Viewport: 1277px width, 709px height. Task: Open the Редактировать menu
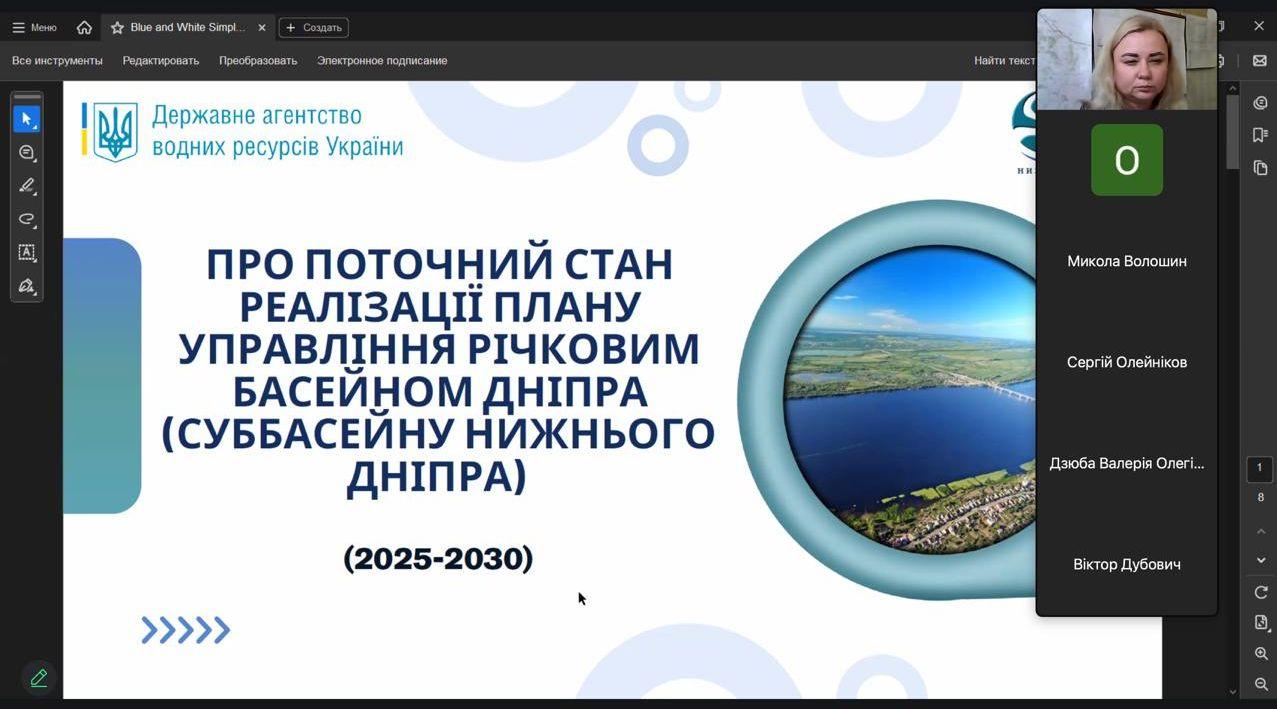point(161,61)
